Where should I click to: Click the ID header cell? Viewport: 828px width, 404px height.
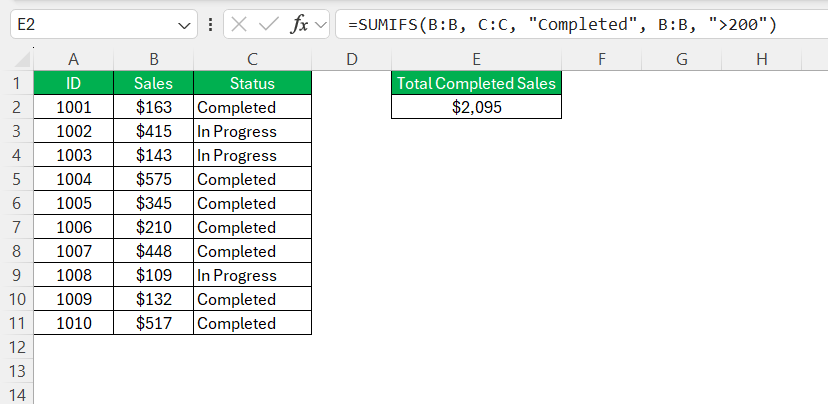pyautogui.click(x=73, y=83)
